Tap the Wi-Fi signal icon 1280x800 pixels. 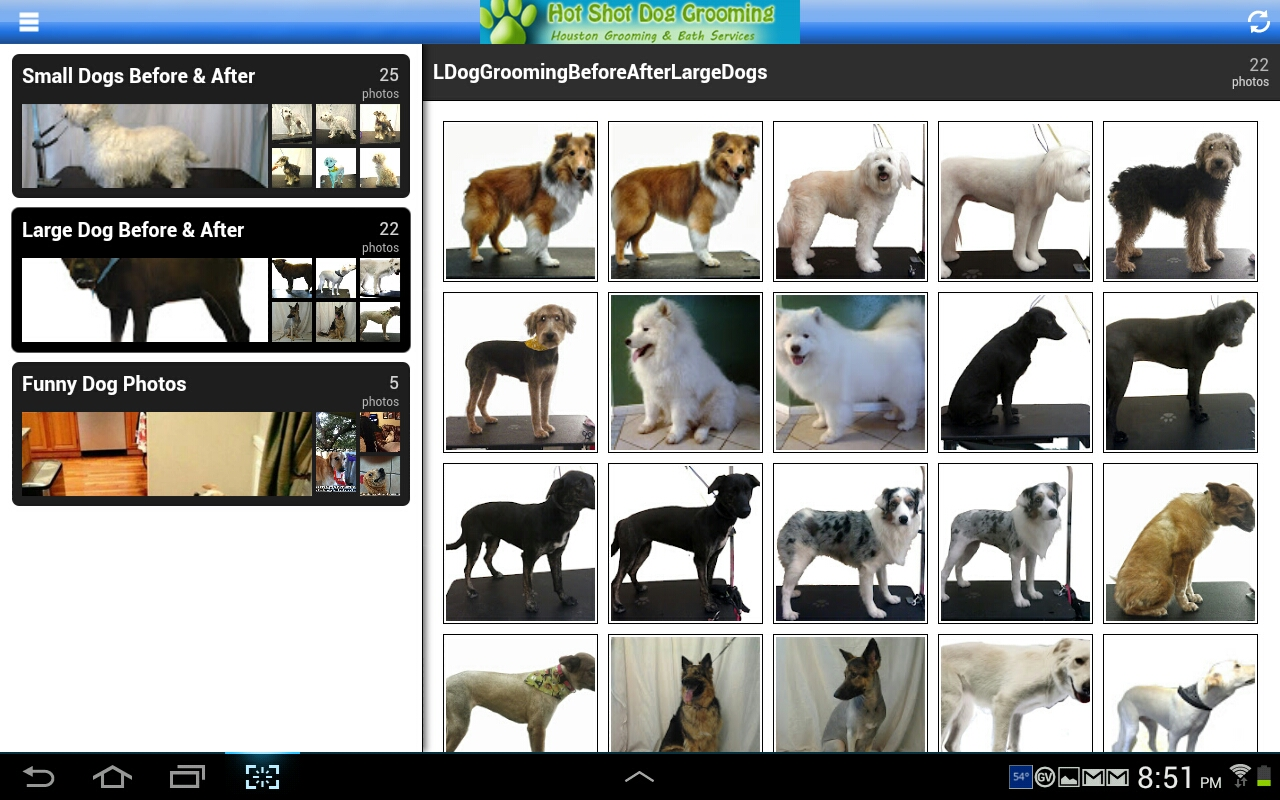(1240, 775)
